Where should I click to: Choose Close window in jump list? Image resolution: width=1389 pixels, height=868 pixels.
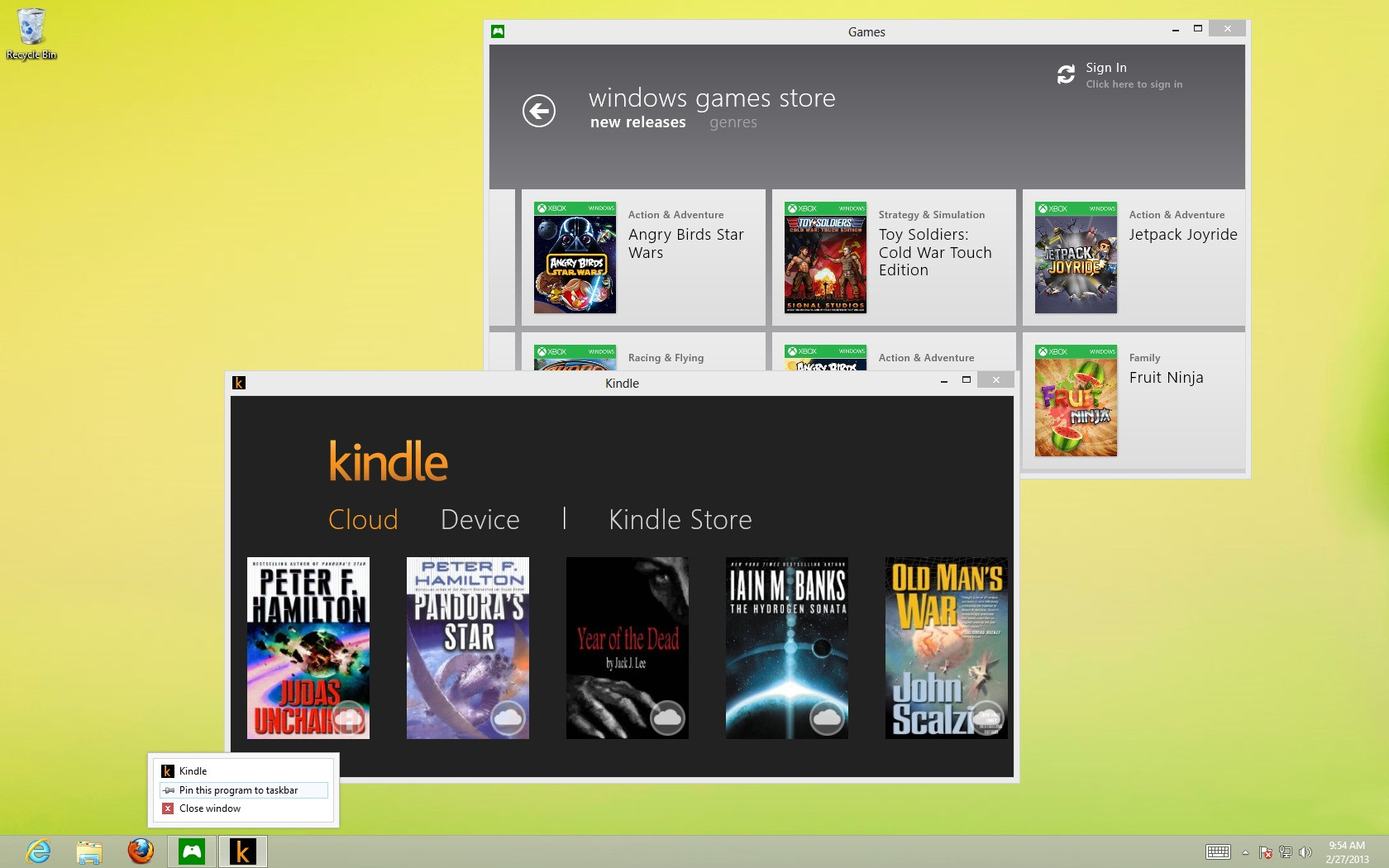point(243,808)
